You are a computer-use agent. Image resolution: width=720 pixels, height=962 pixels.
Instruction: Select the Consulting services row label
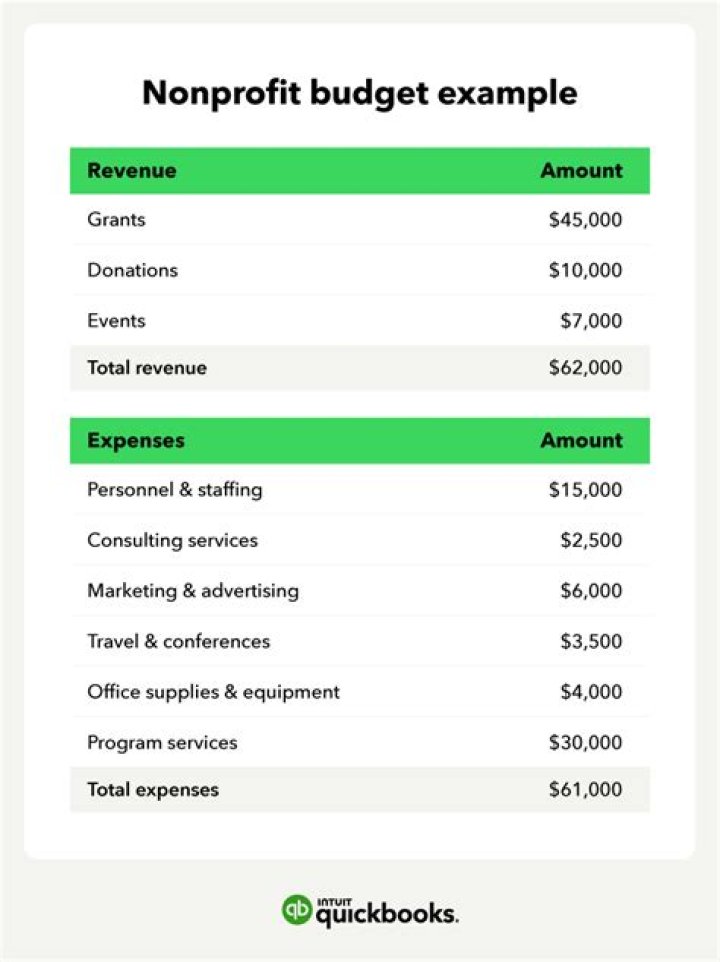(172, 540)
